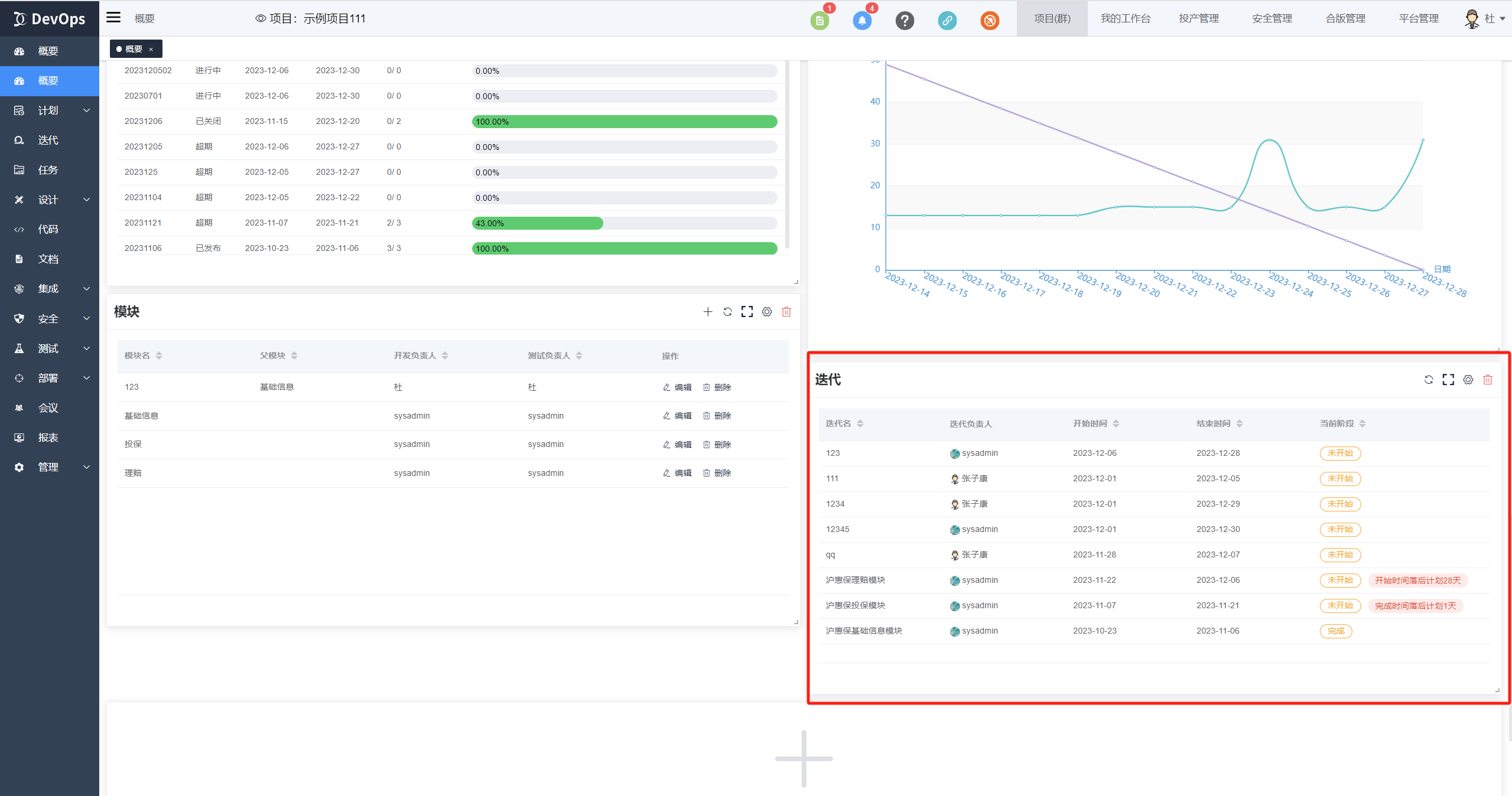Open the blue bell notifications icon
Viewport: 1512px width, 796px height.
[861, 21]
